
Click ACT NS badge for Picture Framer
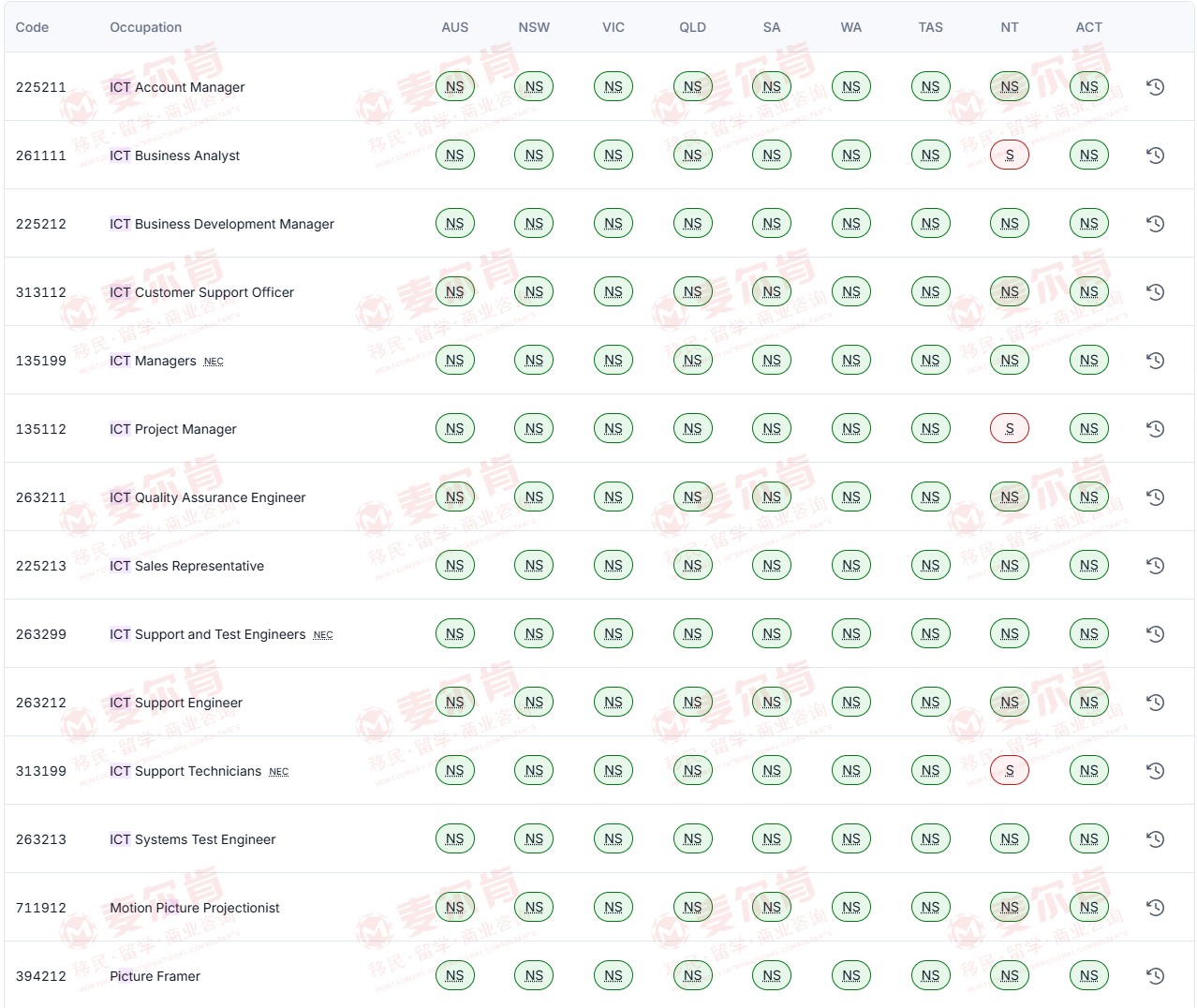pyautogui.click(x=1088, y=976)
